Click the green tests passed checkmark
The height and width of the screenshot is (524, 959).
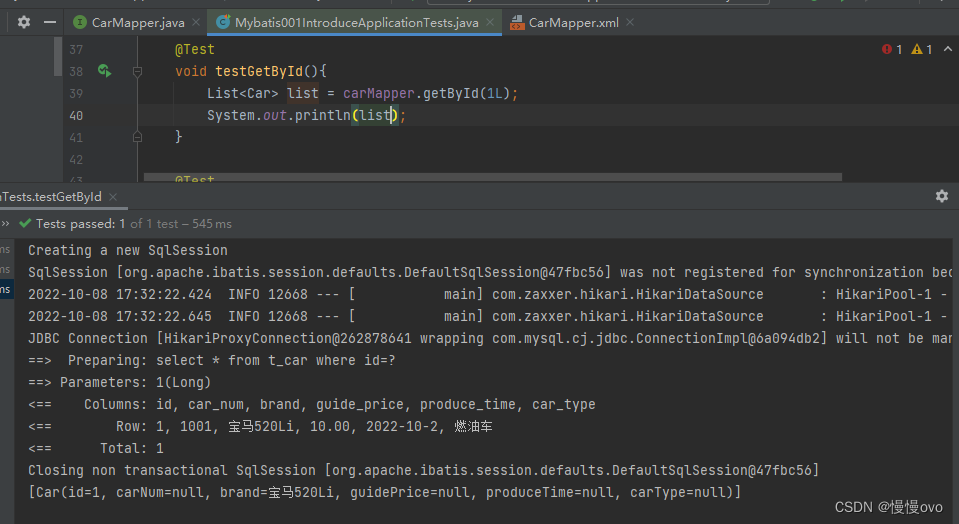click(25, 223)
